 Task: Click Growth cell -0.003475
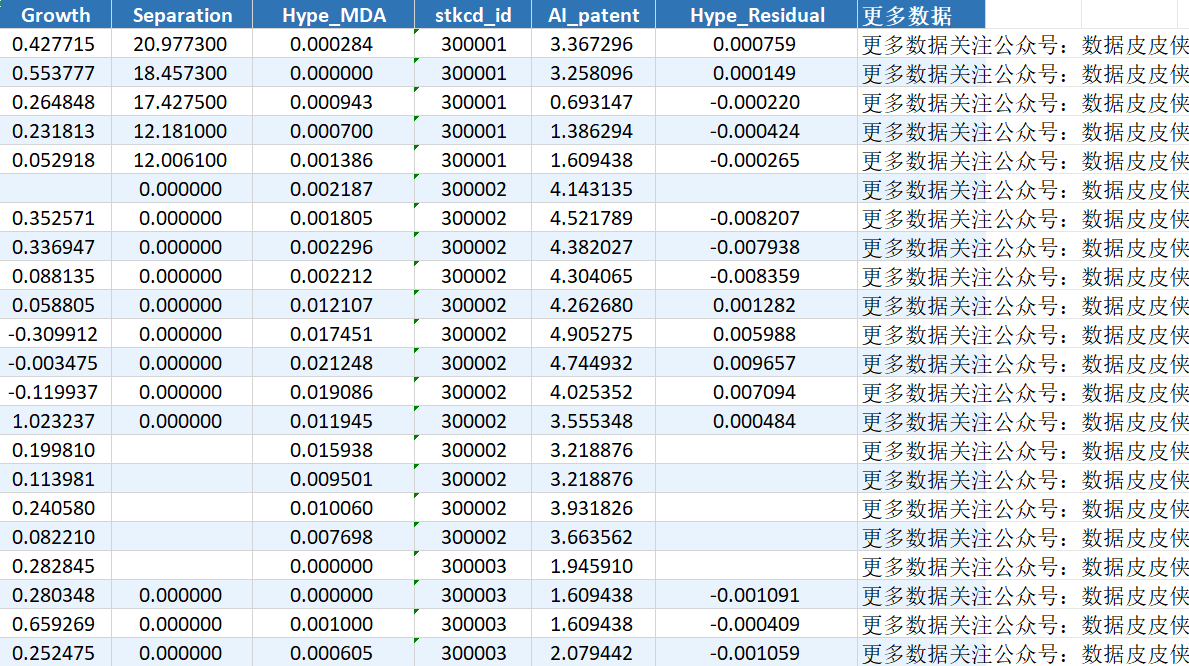(55, 363)
